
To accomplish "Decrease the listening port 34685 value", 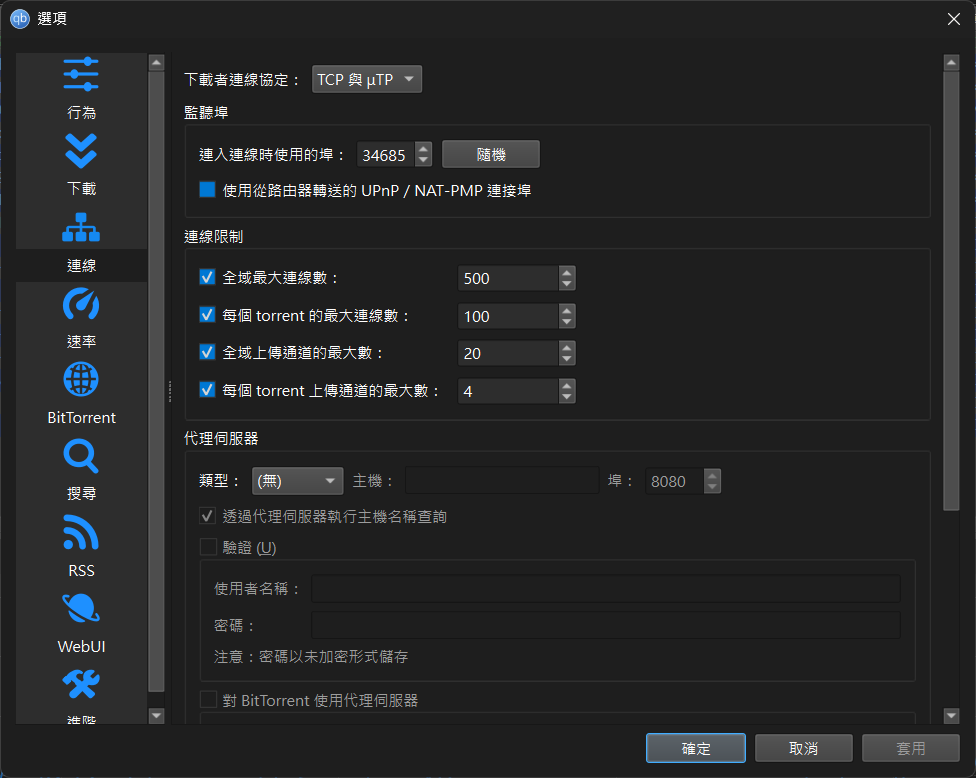I will (x=423, y=161).
